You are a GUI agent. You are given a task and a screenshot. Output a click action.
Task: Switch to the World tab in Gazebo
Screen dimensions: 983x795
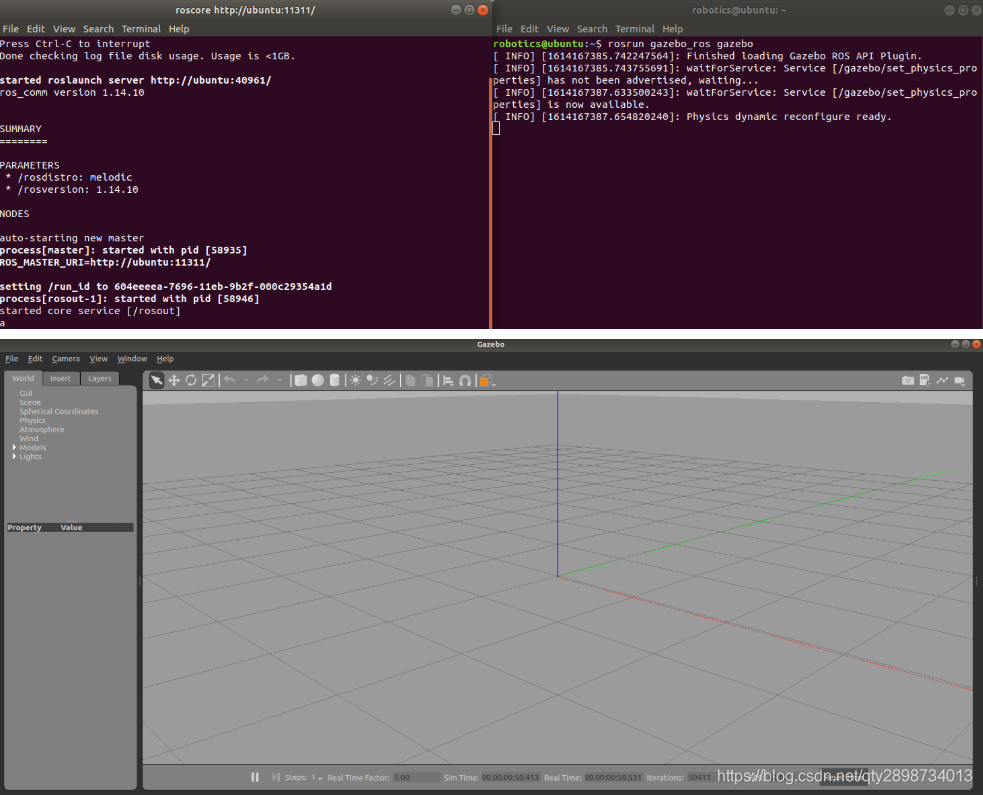(x=23, y=378)
